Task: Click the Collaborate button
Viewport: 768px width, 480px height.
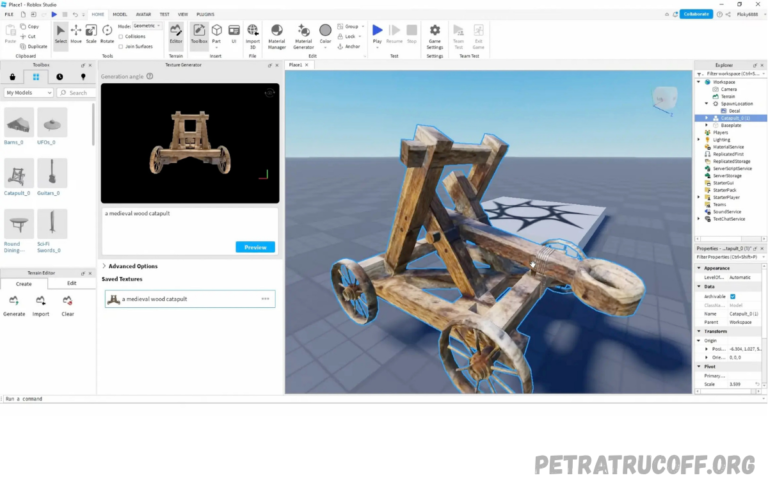Action: click(x=696, y=14)
